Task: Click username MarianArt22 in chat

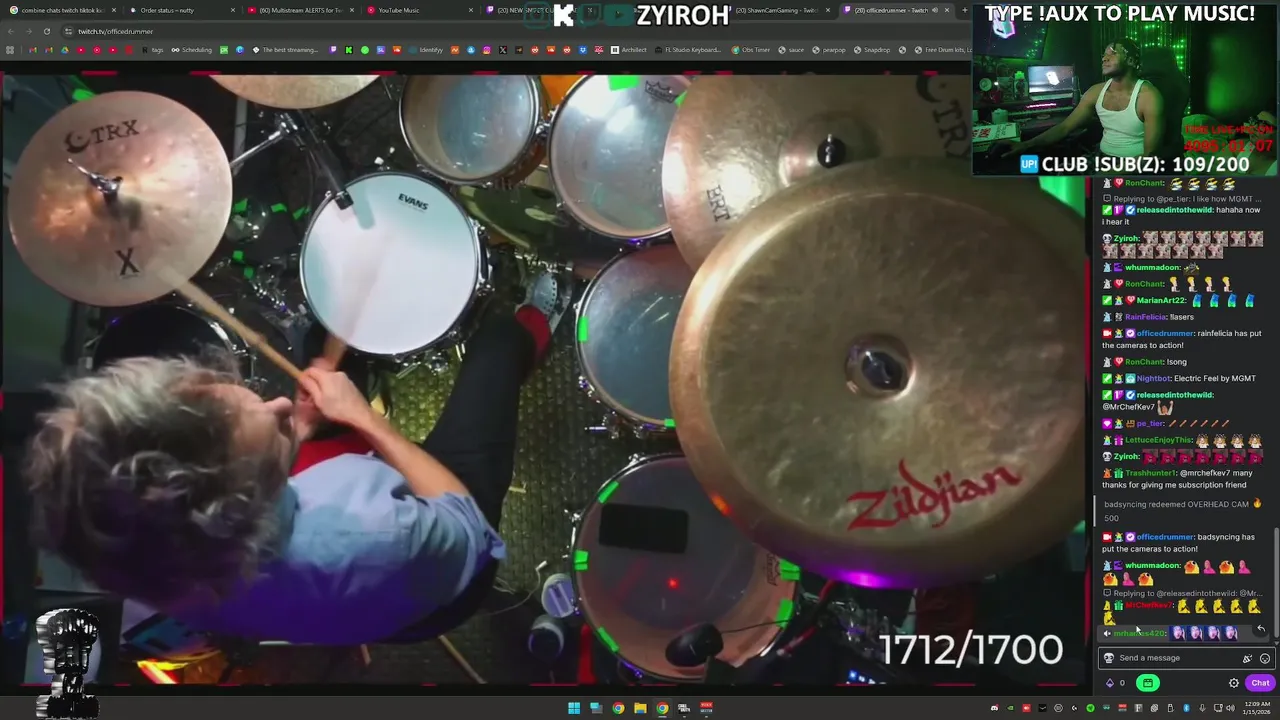Action: 1161,301
